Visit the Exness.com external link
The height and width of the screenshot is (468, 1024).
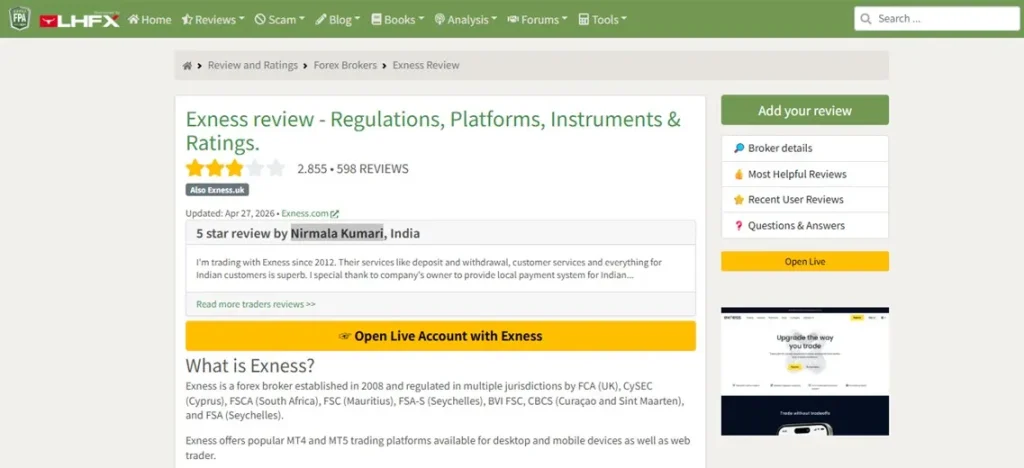coord(305,213)
